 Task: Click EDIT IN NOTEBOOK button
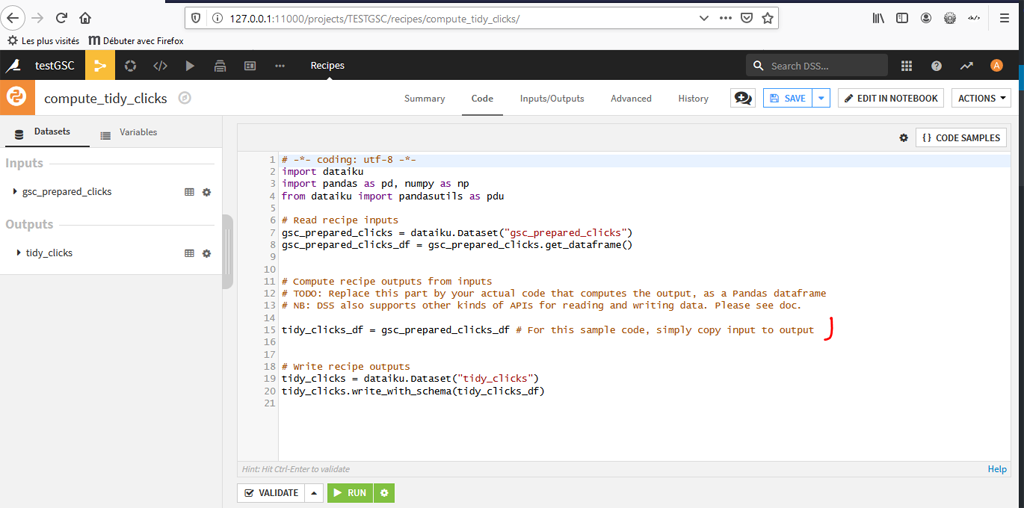coord(891,98)
